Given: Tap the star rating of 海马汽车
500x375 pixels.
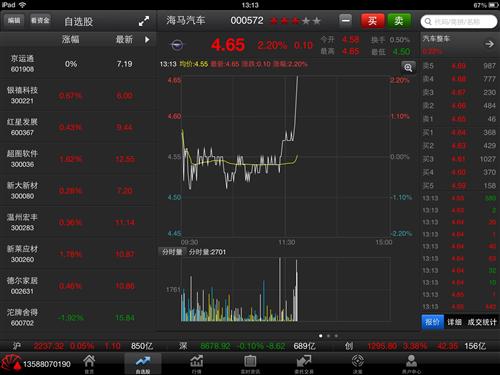Looking at the screenshot, I should [x=295, y=21].
